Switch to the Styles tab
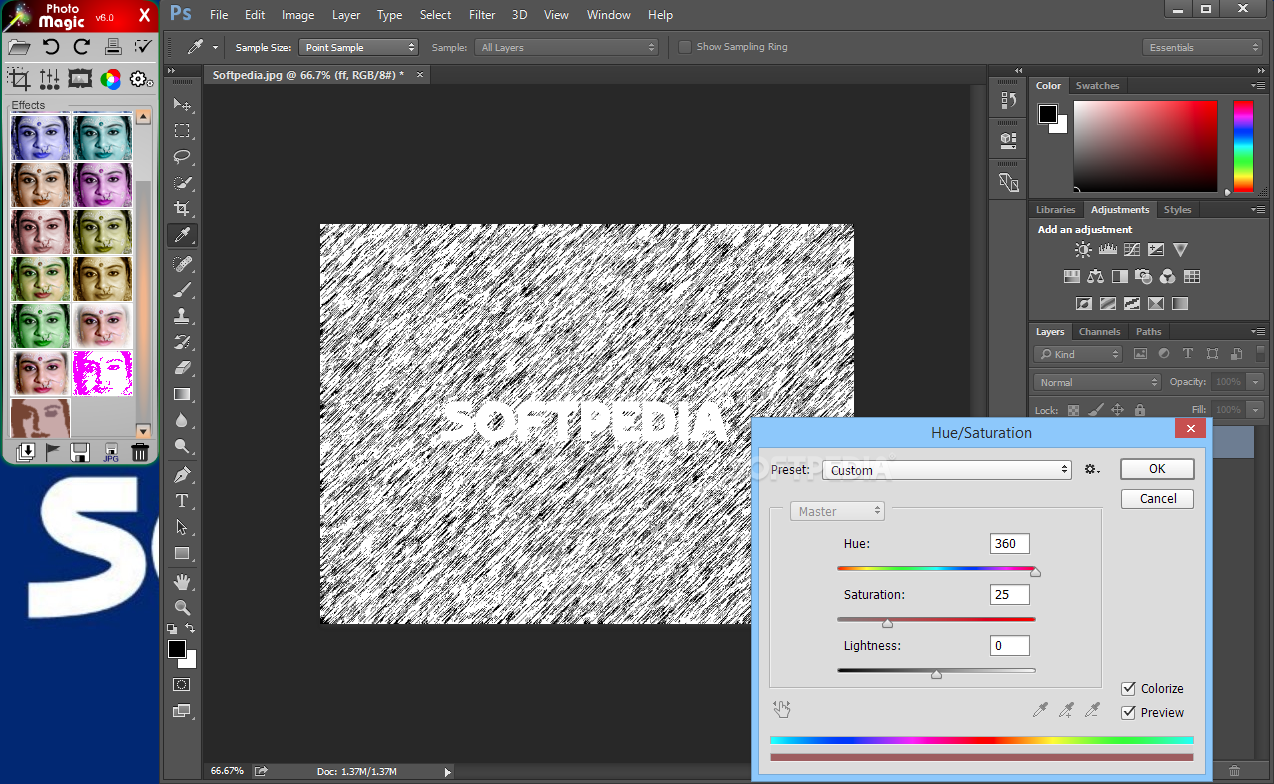The width and height of the screenshot is (1274, 784). pos(1177,210)
